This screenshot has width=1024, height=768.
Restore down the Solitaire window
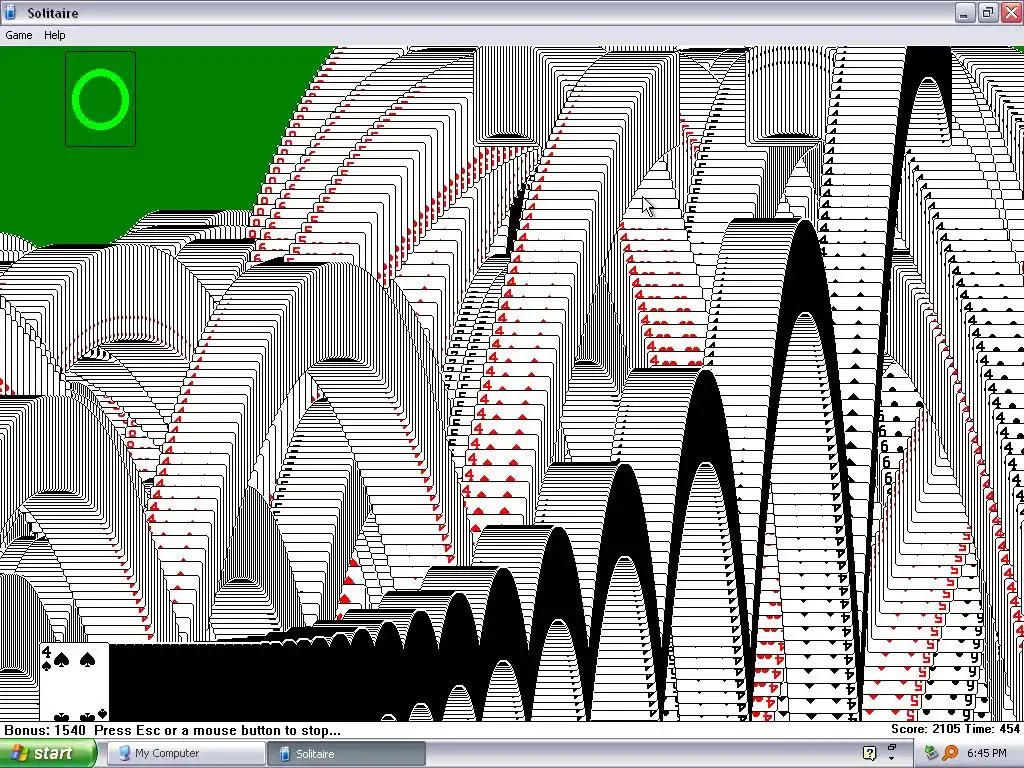[987, 12]
